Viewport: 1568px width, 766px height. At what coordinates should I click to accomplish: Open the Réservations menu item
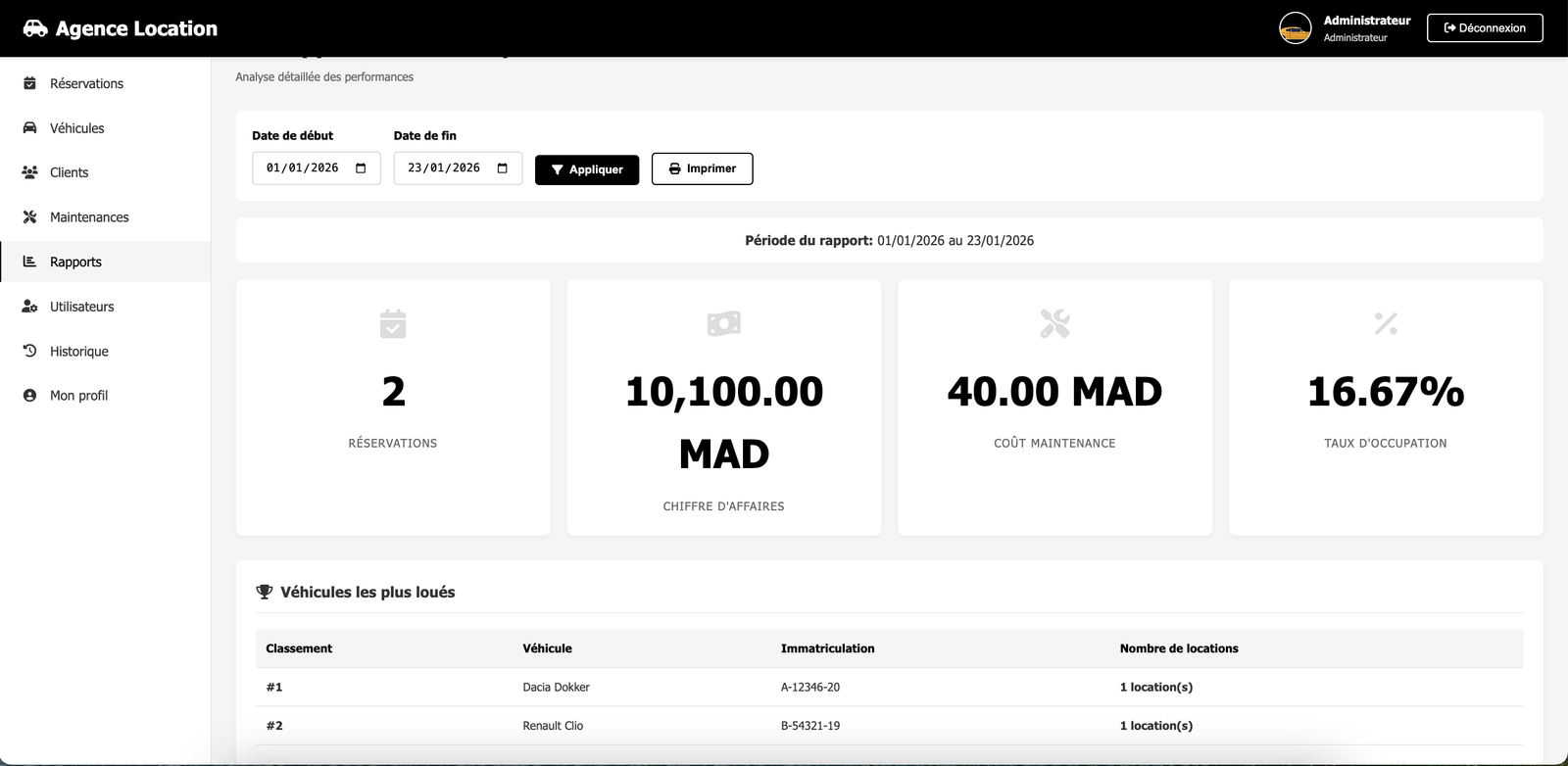pos(105,83)
